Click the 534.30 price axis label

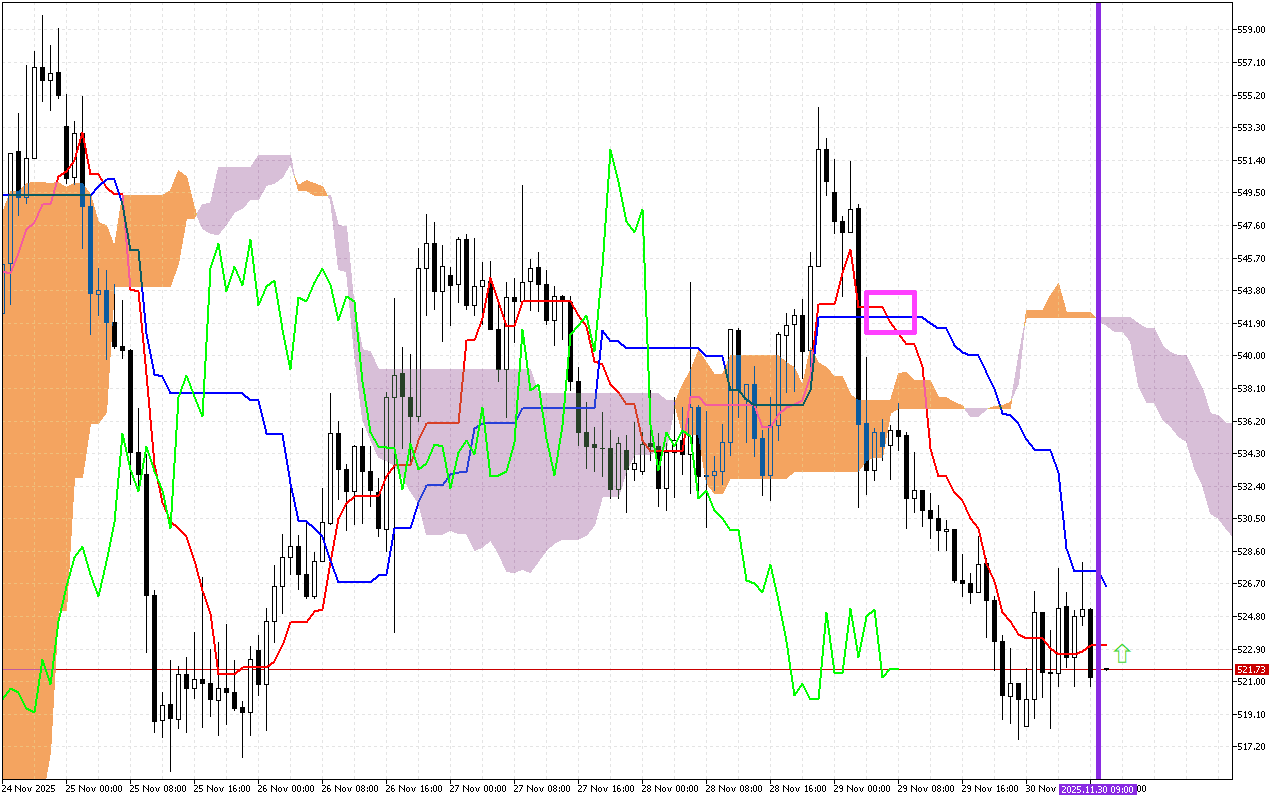(1252, 453)
